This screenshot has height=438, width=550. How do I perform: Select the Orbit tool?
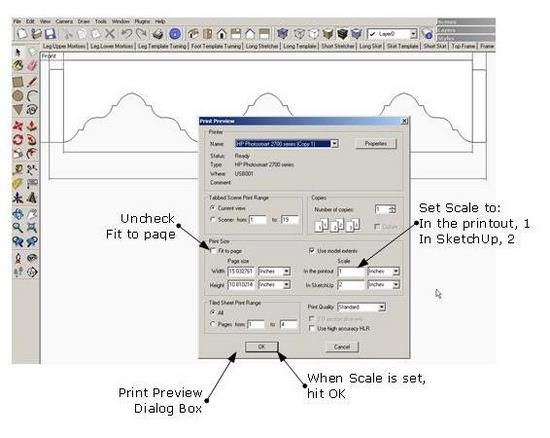(18, 214)
